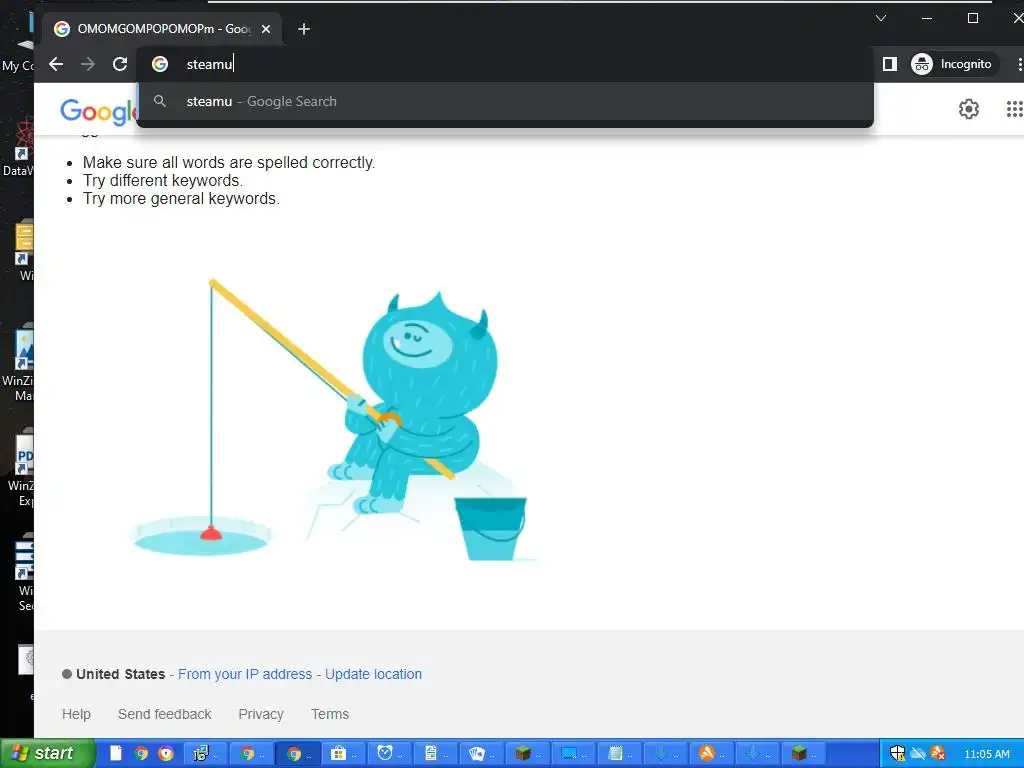Open the playing cards taskbar item
Screen dimensions: 1024x768
coord(482,753)
